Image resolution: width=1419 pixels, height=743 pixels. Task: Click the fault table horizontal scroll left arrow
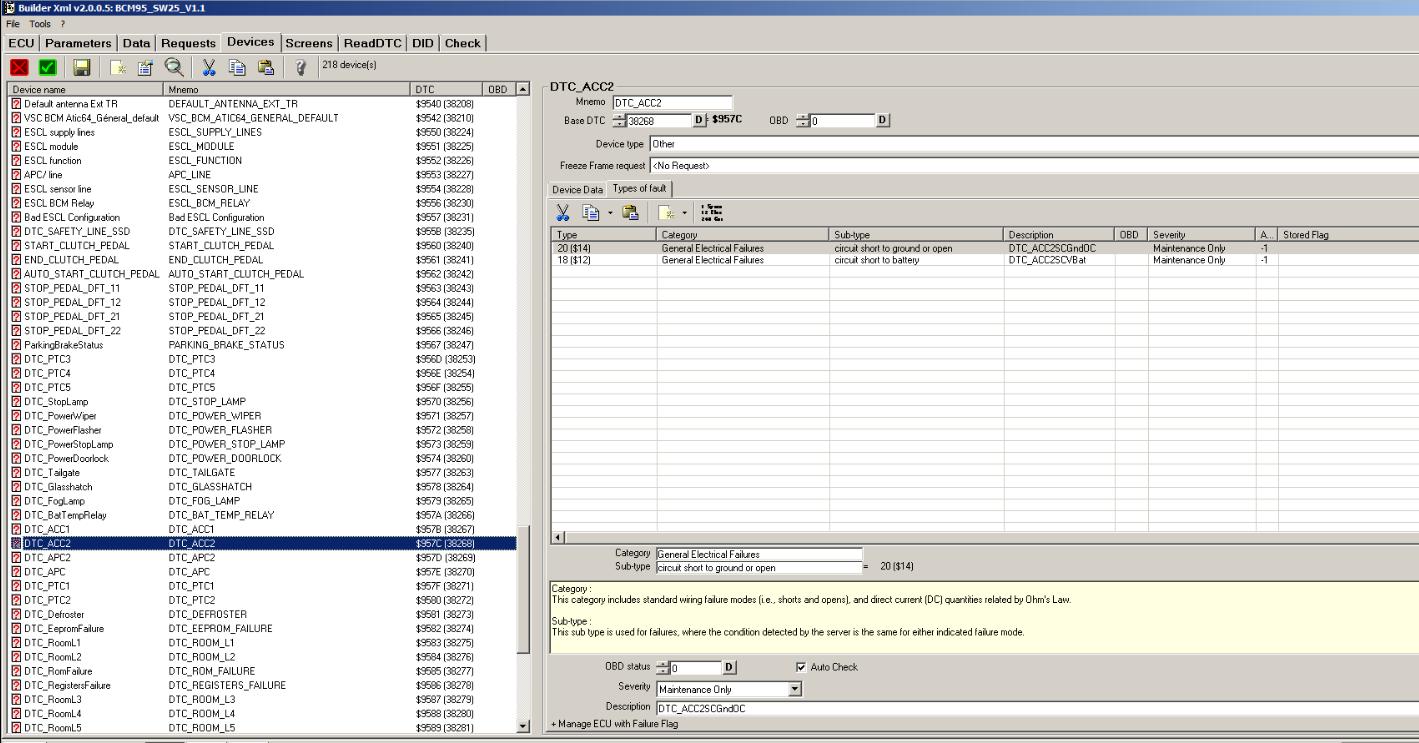[559, 537]
